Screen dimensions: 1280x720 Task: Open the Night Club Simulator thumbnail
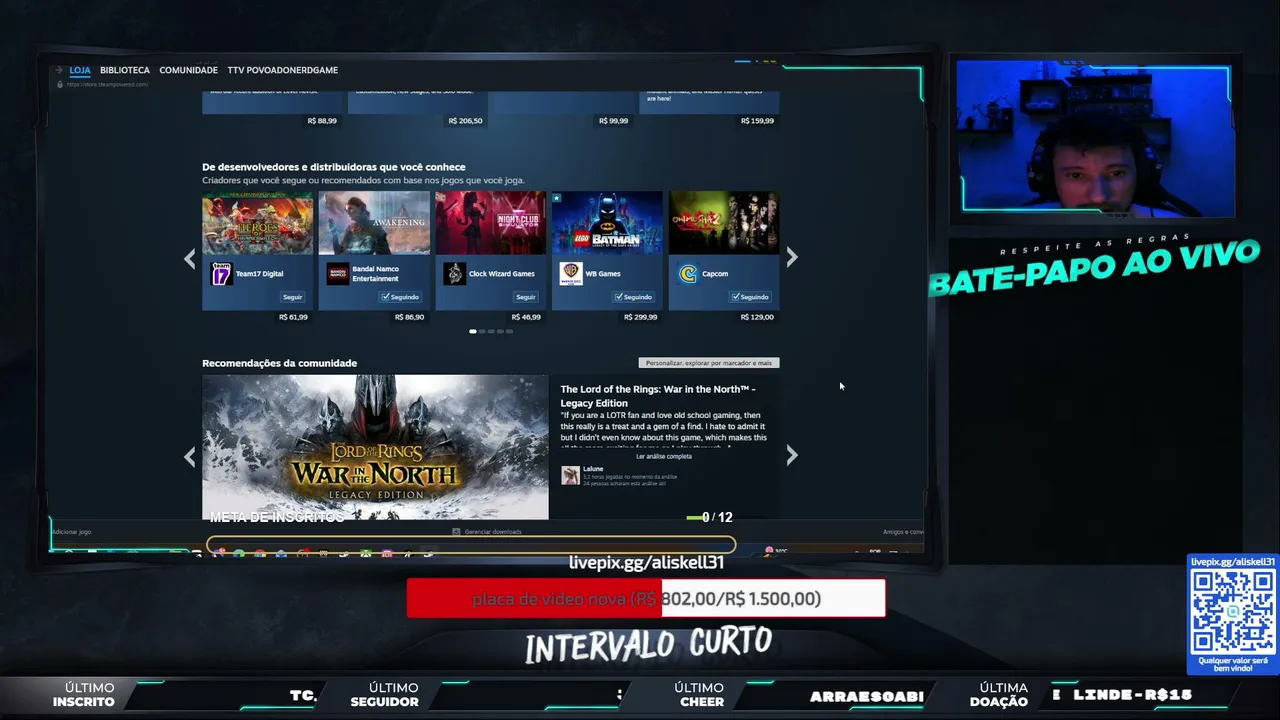tap(491, 223)
